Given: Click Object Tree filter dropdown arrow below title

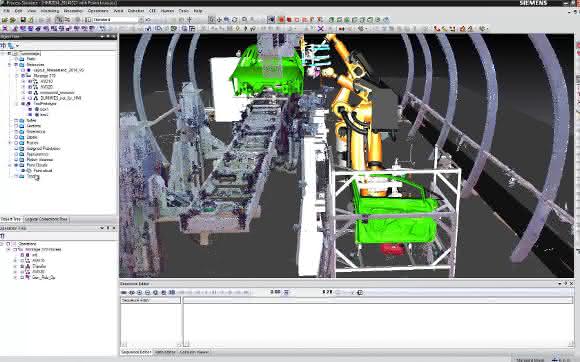Looking at the screenshot, I should coord(17,46).
